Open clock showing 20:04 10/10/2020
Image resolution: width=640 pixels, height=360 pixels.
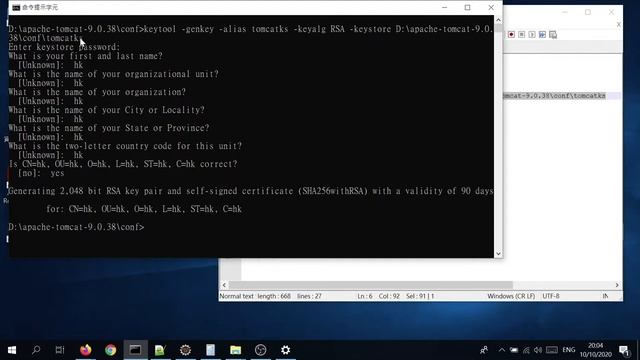click(596, 350)
